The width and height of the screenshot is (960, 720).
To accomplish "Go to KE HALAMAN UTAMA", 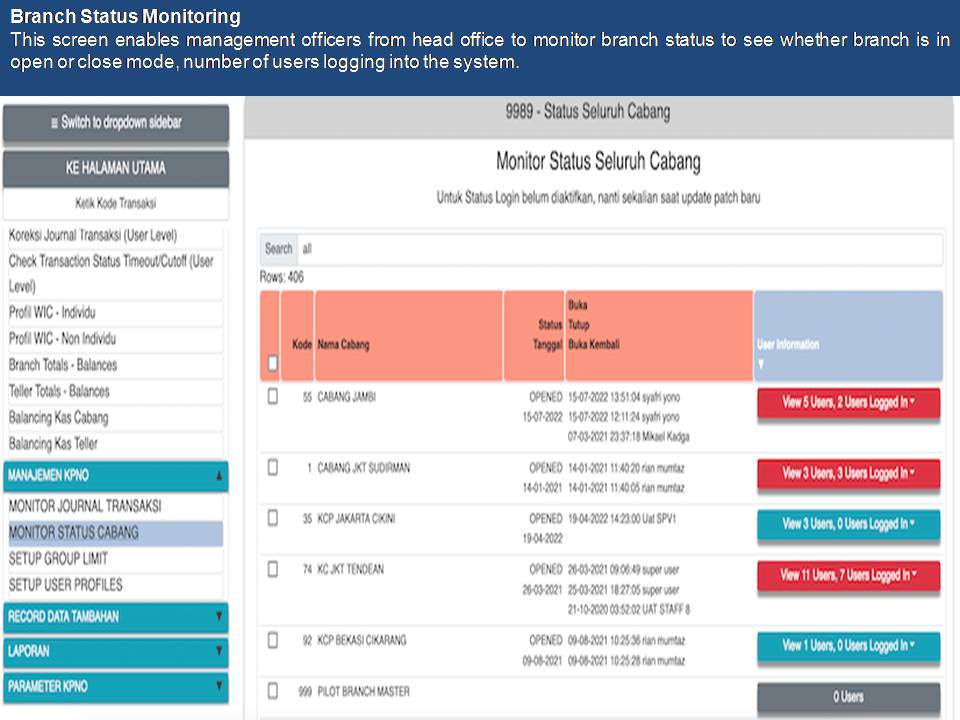I will [115, 168].
